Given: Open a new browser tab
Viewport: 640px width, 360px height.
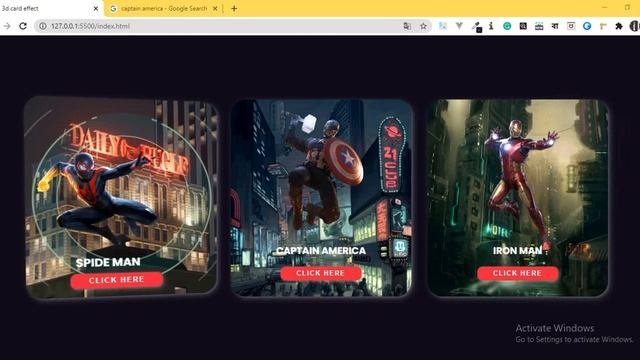Looking at the screenshot, I should tap(234, 9).
